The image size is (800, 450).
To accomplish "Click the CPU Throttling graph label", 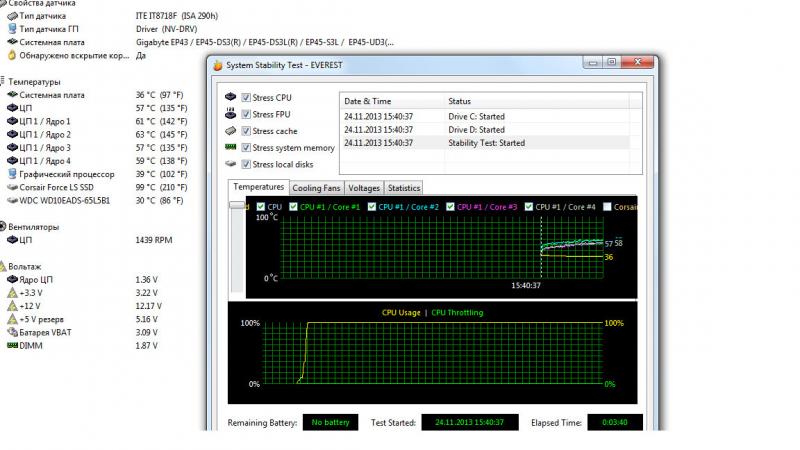I will coord(457,312).
